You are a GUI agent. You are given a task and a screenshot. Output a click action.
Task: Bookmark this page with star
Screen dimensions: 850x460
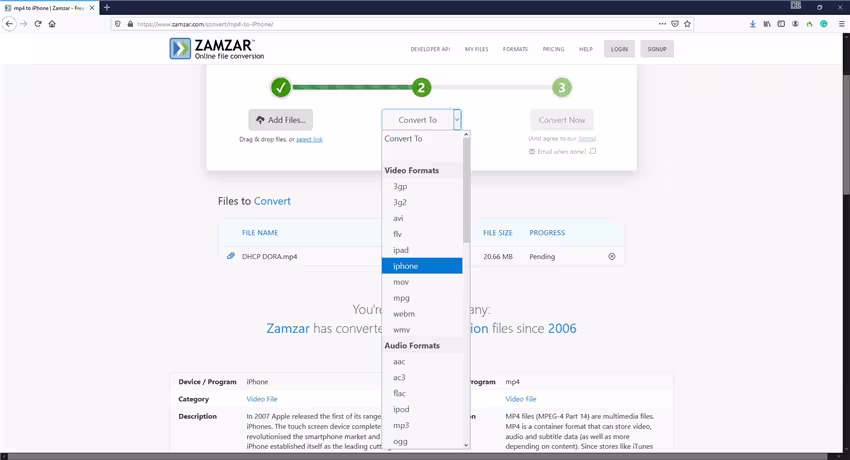pyautogui.click(x=687, y=24)
